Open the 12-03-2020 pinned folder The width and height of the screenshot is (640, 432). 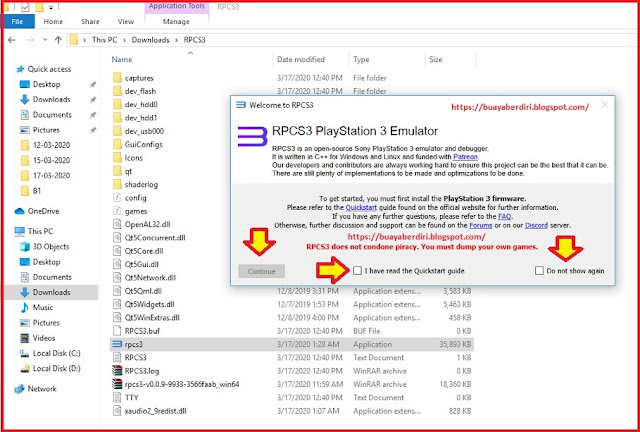pos(45,145)
